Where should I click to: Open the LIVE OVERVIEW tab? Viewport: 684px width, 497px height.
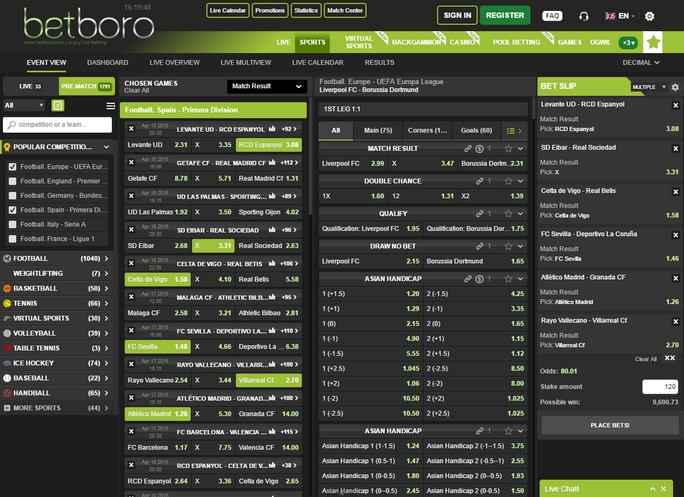[x=174, y=62]
